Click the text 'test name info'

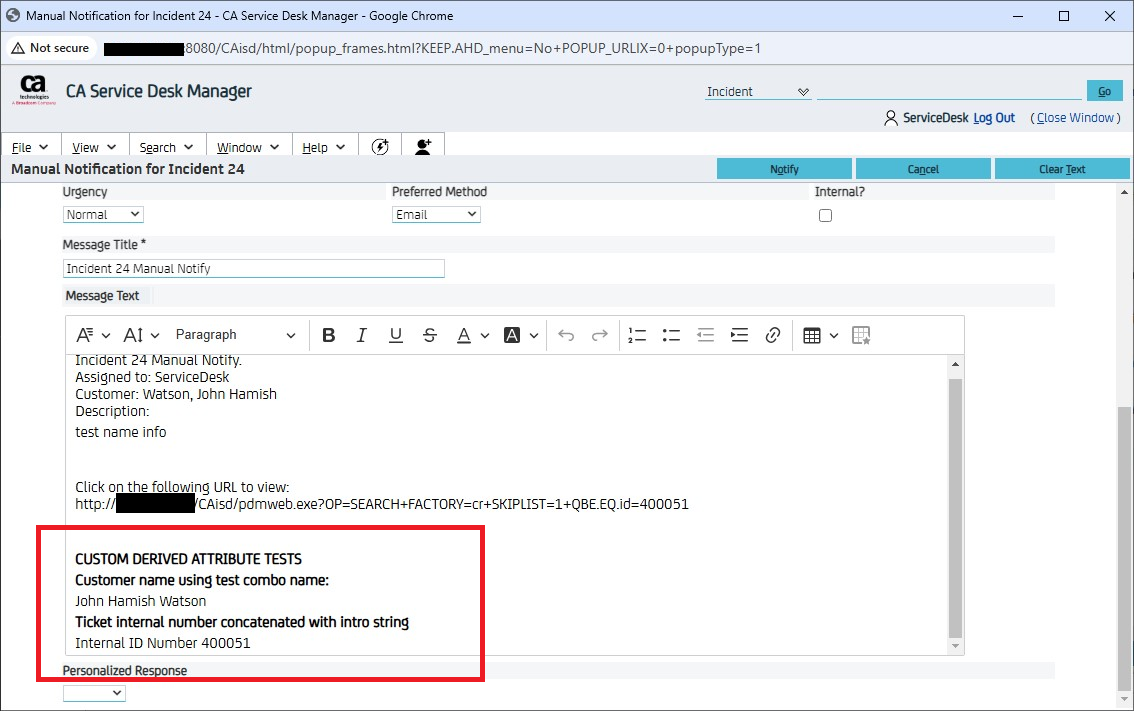tap(121, 432)
